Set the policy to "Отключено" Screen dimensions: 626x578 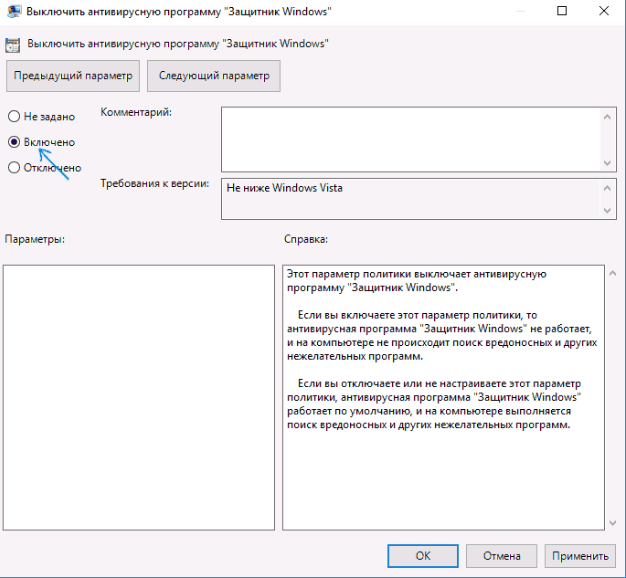pos(14,168)
